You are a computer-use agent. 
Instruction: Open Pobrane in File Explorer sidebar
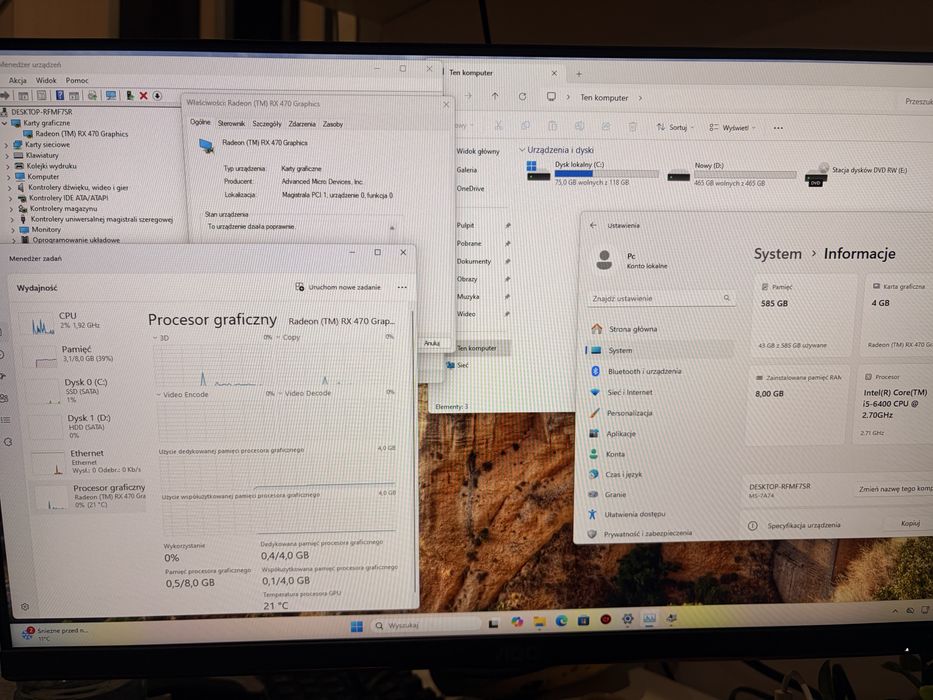coord(469,243)
